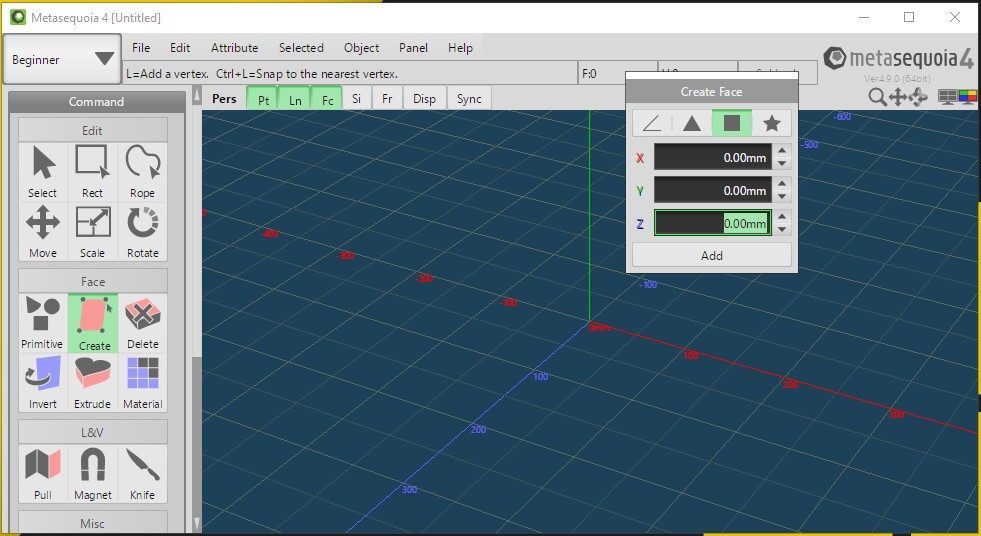981x536 pixels.
Task: Click the X coordinate input field
Action: point(713,158)
